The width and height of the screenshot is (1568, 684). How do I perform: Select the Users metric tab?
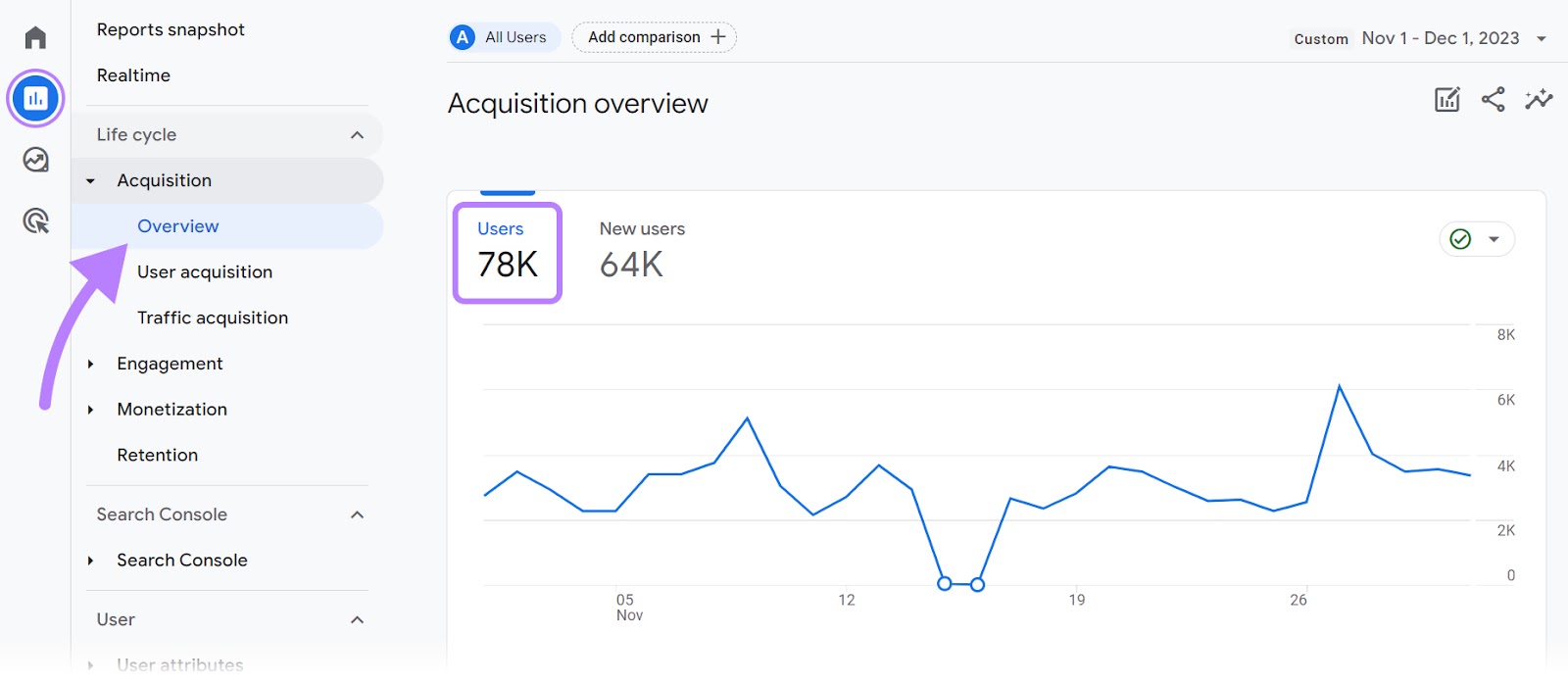507,252
